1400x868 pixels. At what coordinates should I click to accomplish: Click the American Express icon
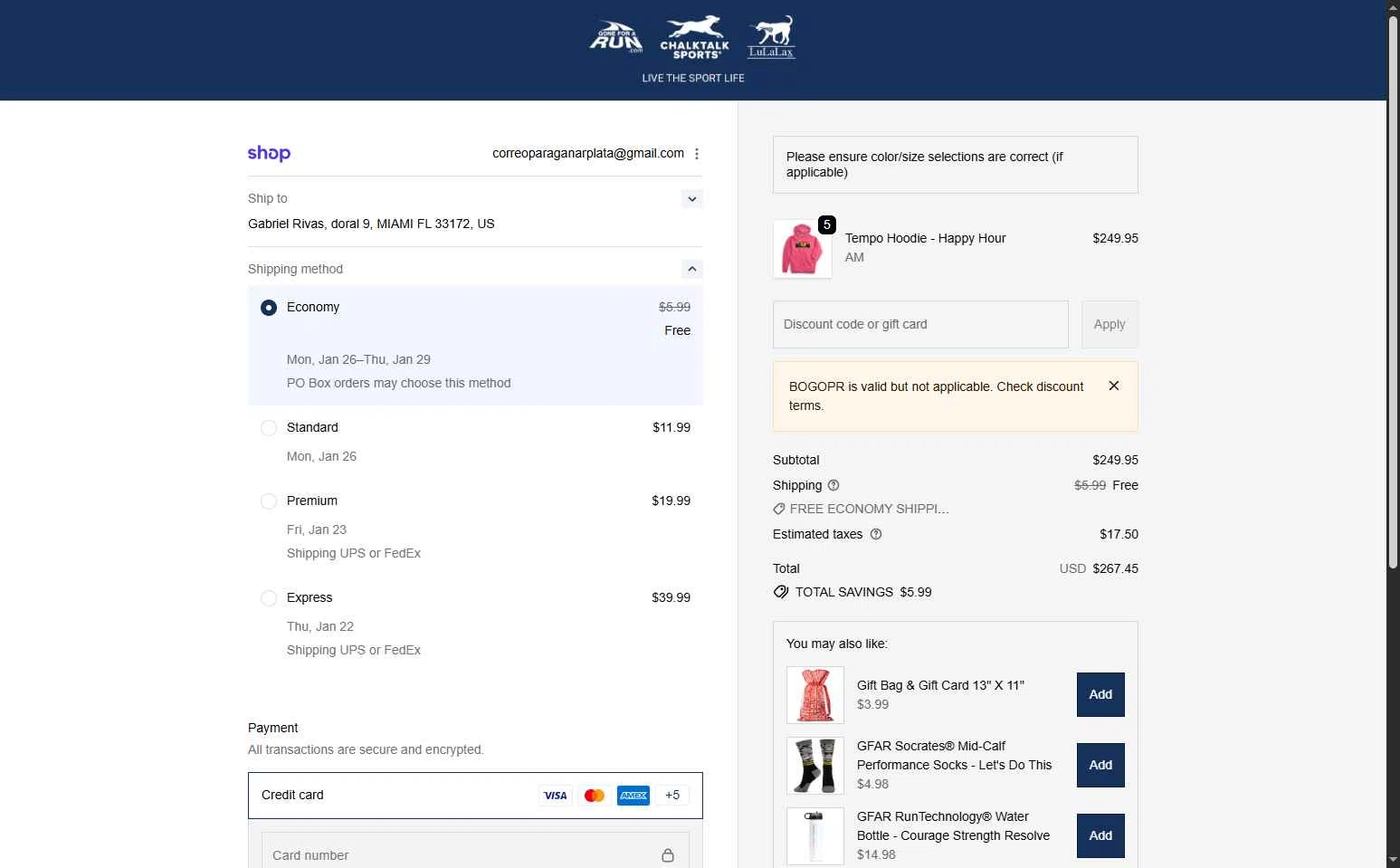point(633,796)
